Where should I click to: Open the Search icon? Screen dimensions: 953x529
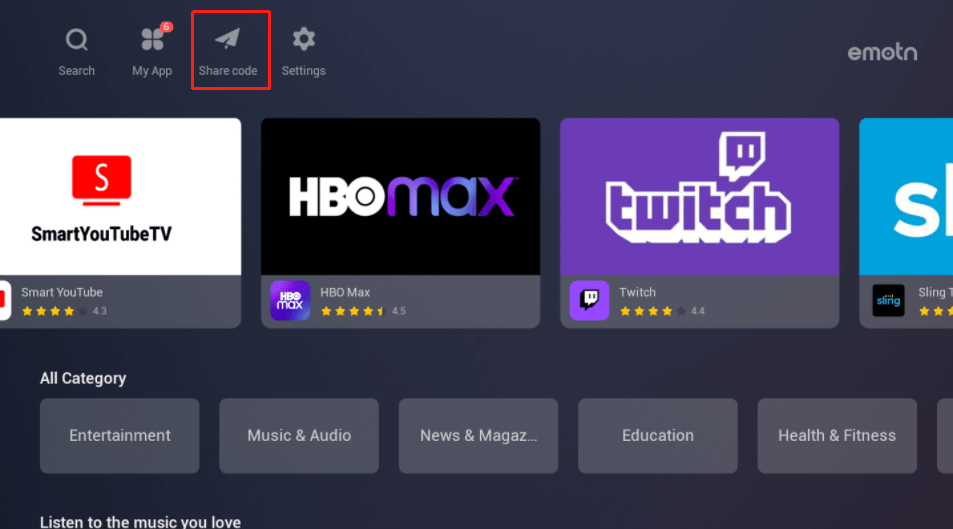coord(77,40)
